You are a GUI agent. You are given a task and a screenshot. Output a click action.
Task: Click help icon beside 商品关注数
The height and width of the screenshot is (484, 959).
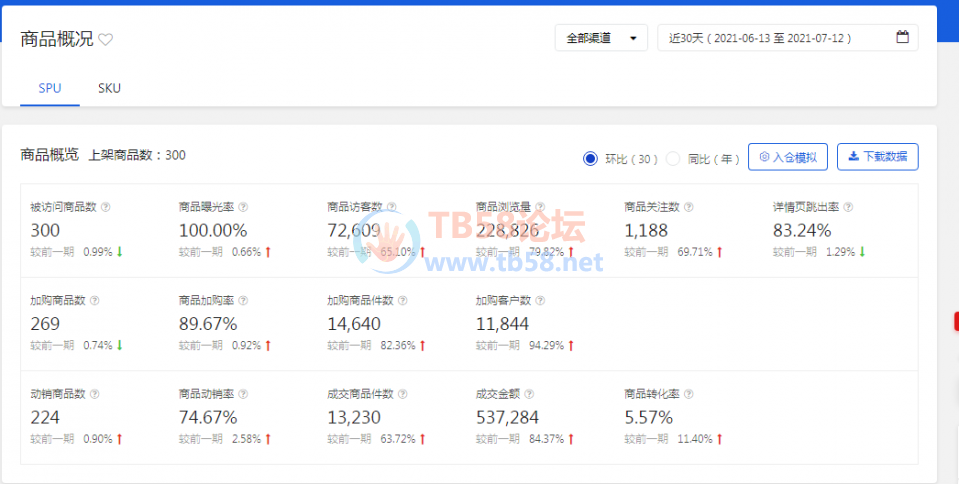tap(689, 207)
